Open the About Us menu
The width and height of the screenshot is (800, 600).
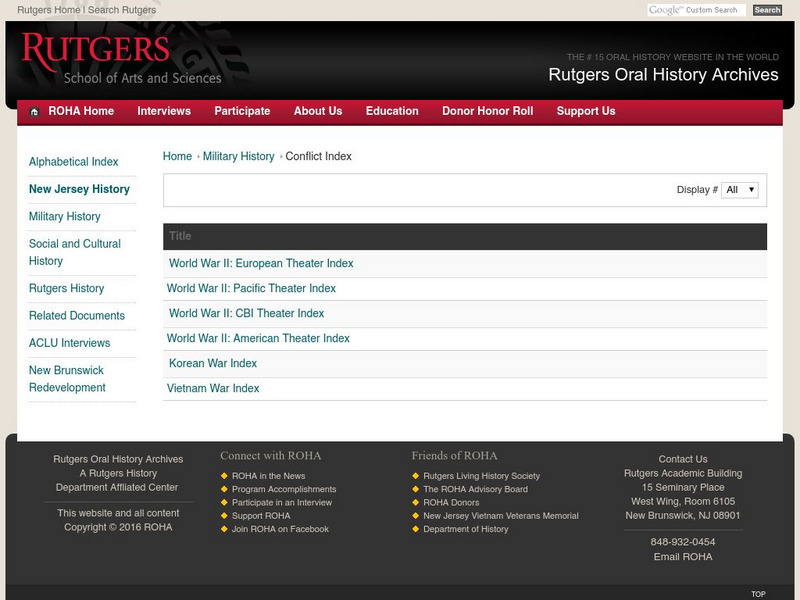click(x=318, y=111)
